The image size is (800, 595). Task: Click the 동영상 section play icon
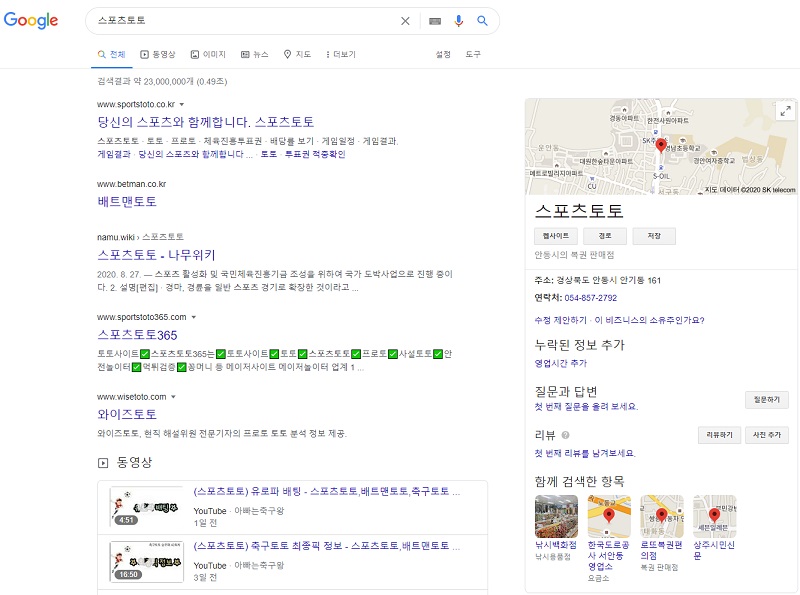pos(103,463)
